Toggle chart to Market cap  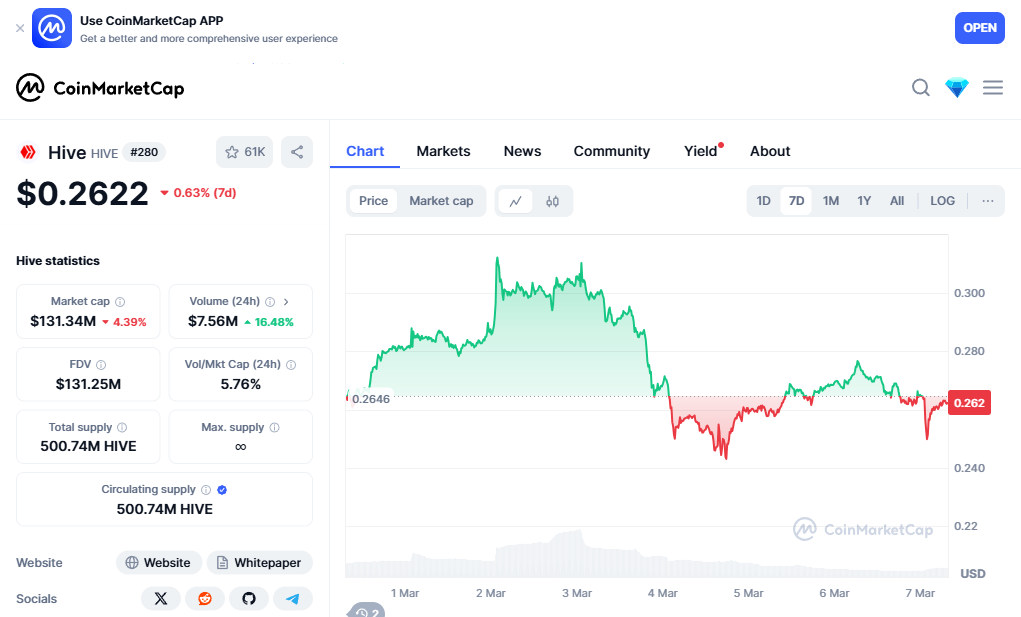click(441, 201)
